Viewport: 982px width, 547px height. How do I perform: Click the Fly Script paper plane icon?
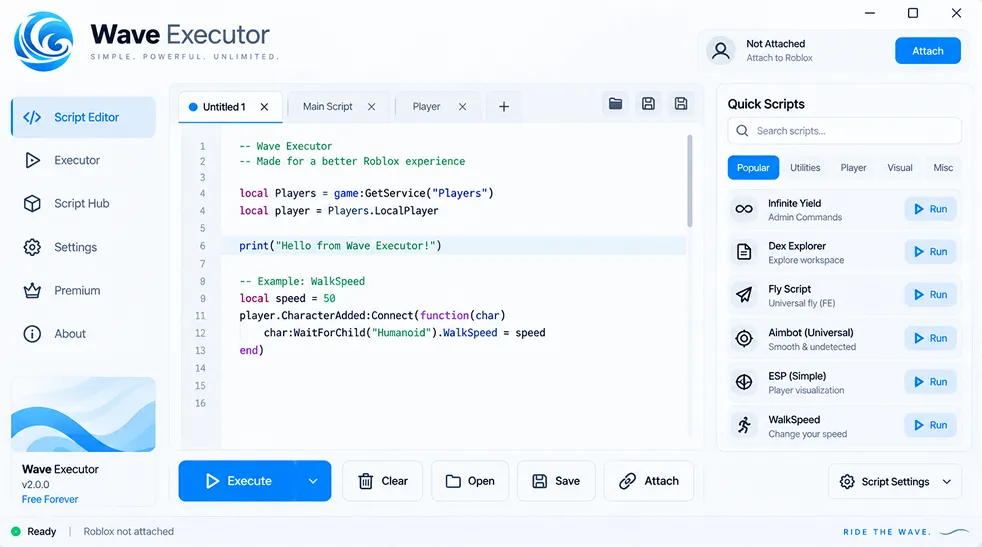coord(744,295)
